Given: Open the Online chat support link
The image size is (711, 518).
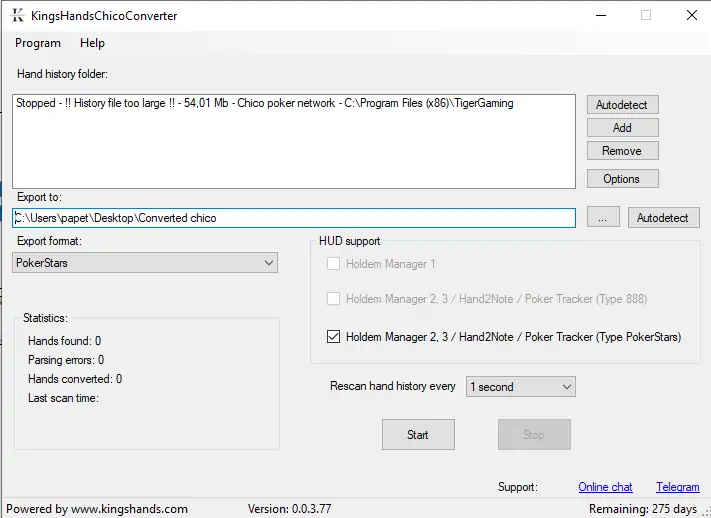Looking at the screenshot, I should [605, 487].
